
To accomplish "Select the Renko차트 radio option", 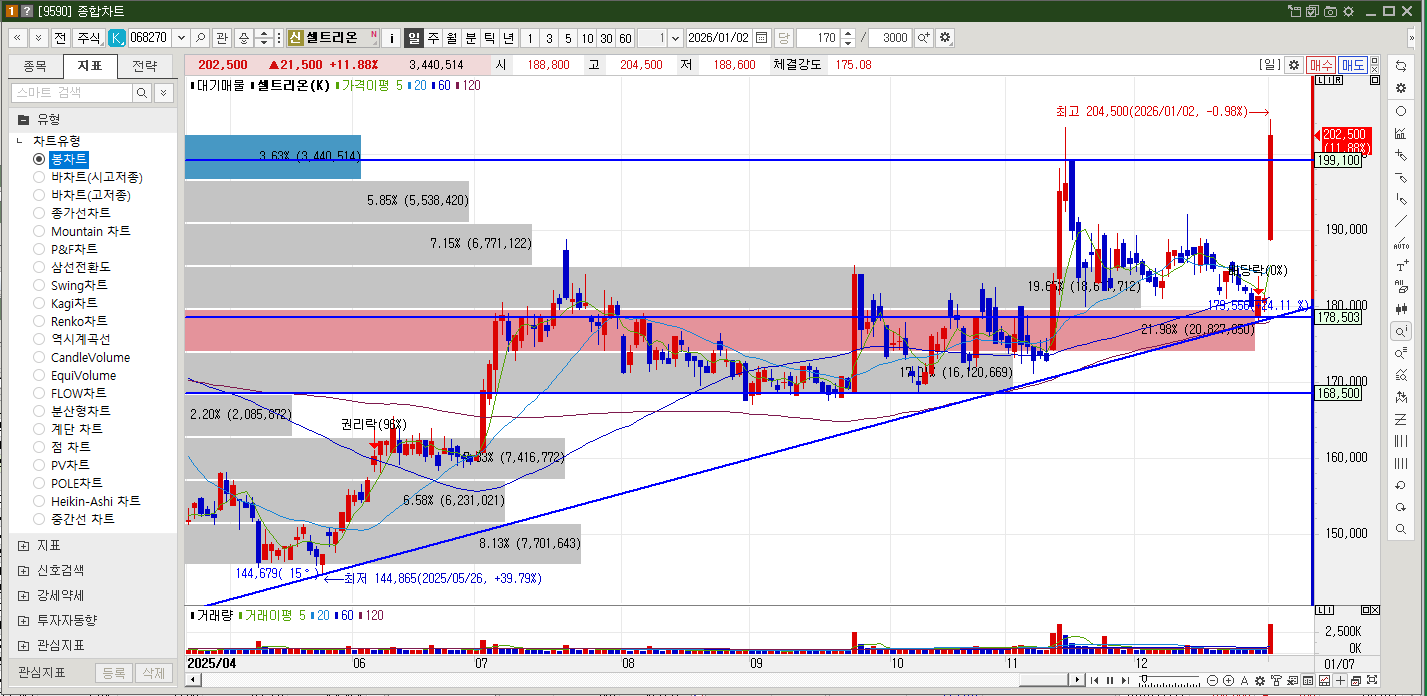I will (39, 321).
